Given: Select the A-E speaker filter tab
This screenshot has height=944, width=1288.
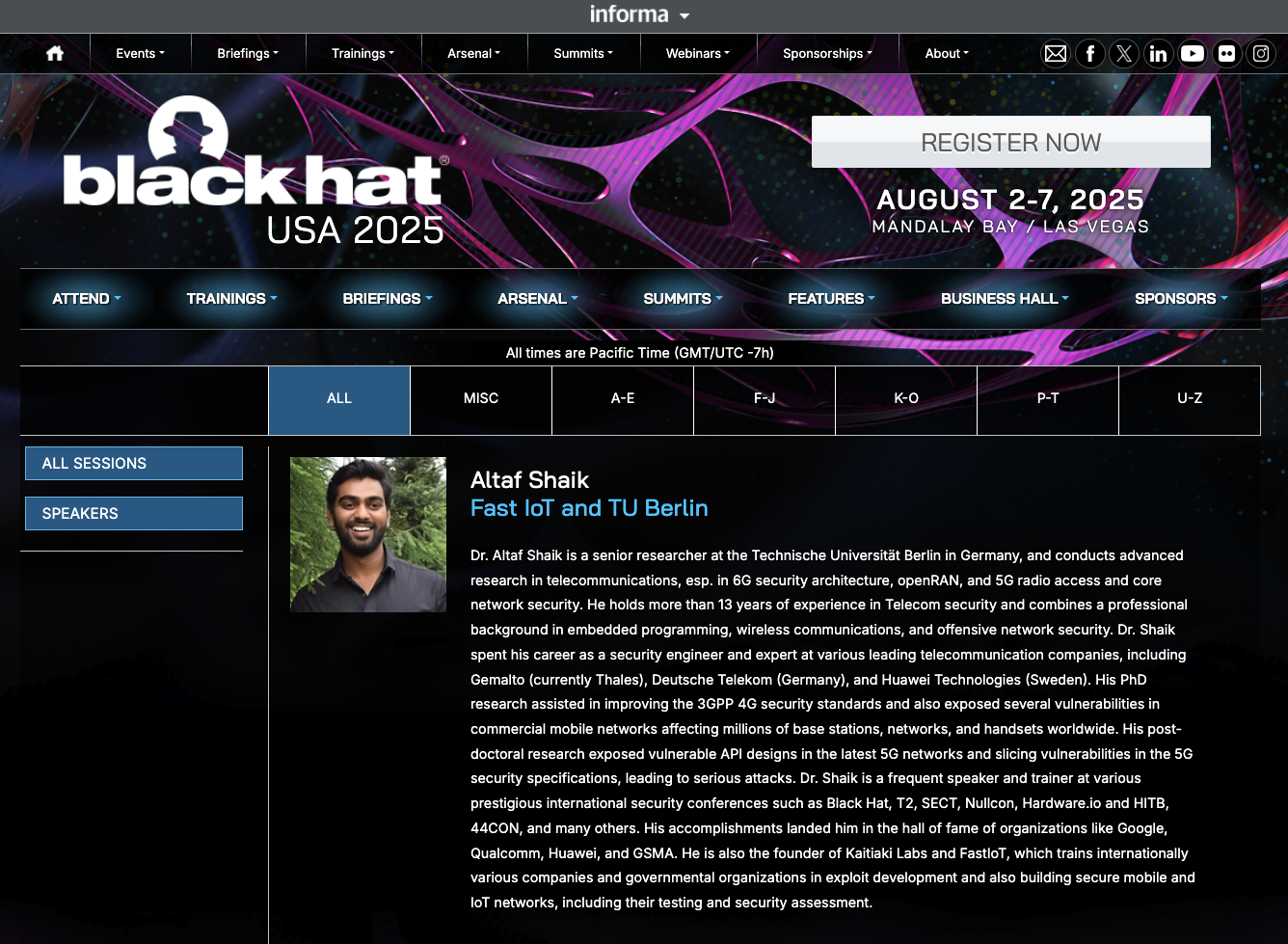Looking at the screenshot, I should coord(623,398).
